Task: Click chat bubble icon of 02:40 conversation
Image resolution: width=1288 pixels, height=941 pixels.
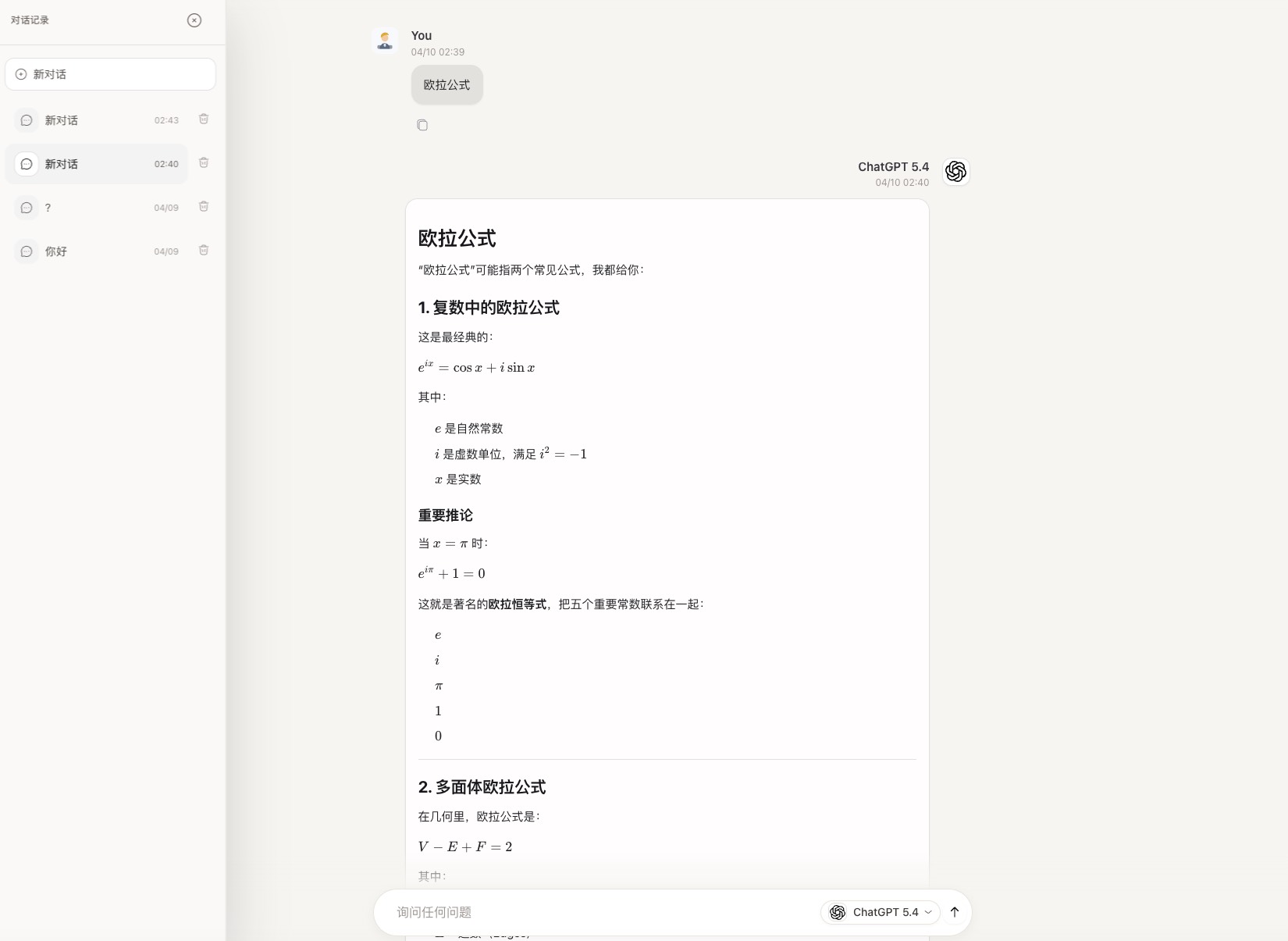Action: (27, 164)
